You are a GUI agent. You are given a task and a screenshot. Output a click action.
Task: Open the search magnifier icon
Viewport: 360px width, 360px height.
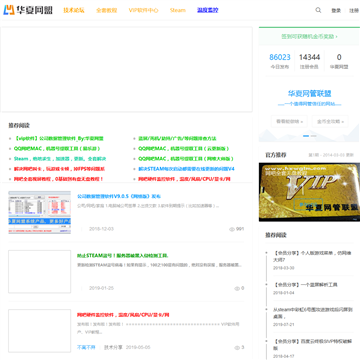(318, 10)
